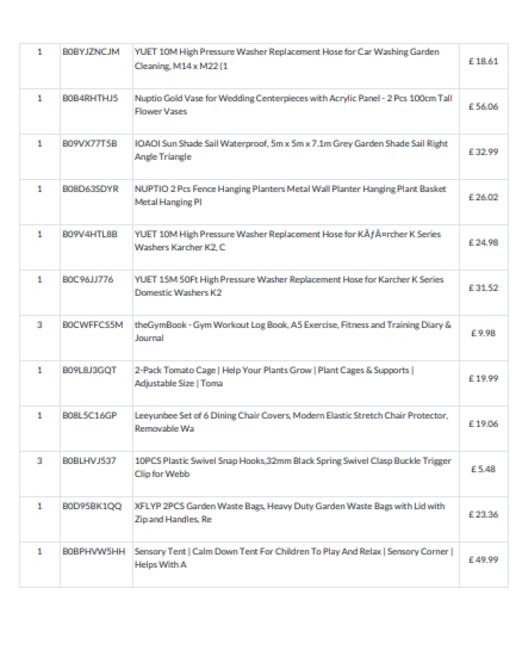Click the Nuptio Gold Vase description

tap(293, 104)
